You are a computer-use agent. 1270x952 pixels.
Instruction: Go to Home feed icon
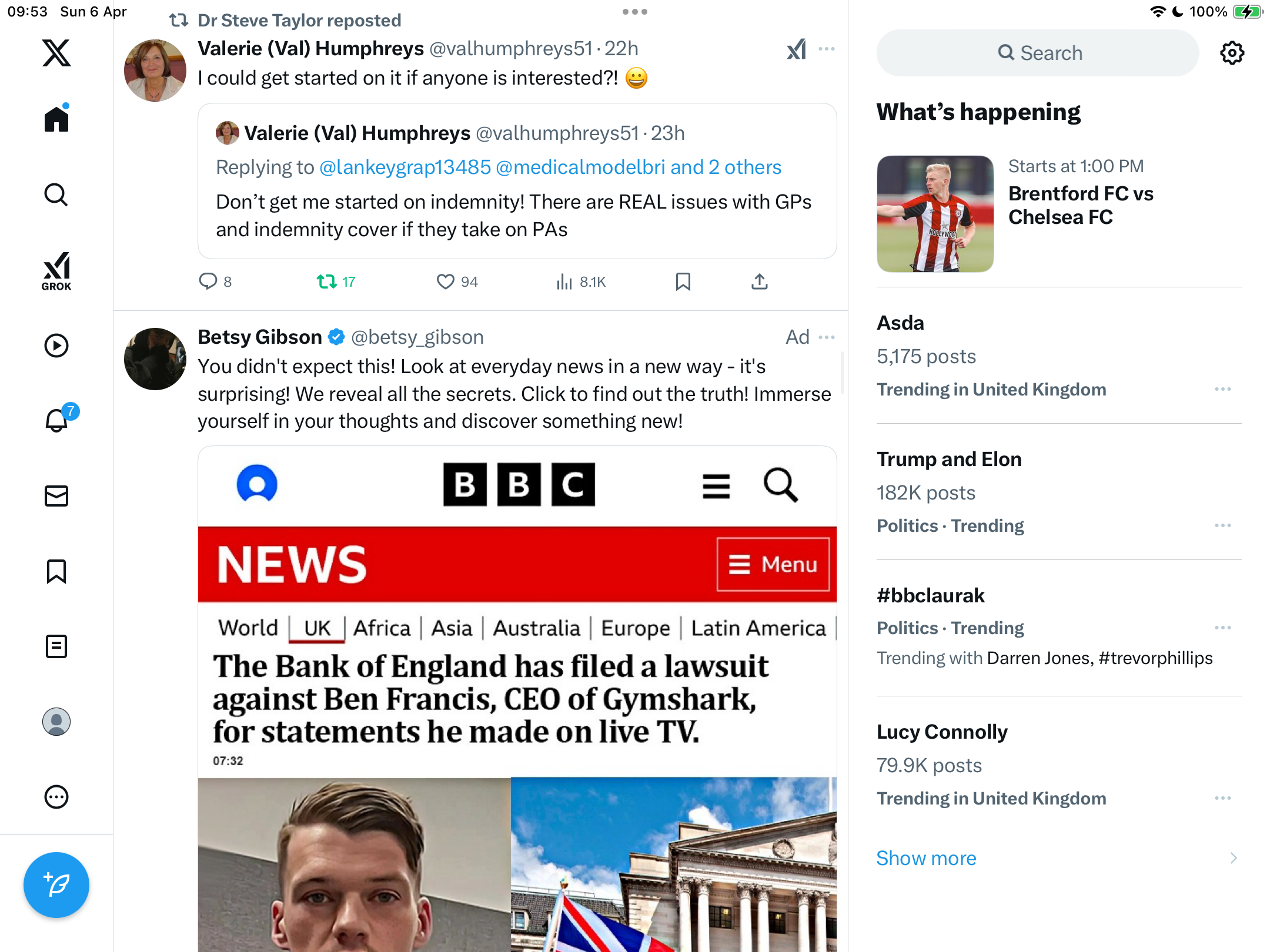tap(56, 118)
